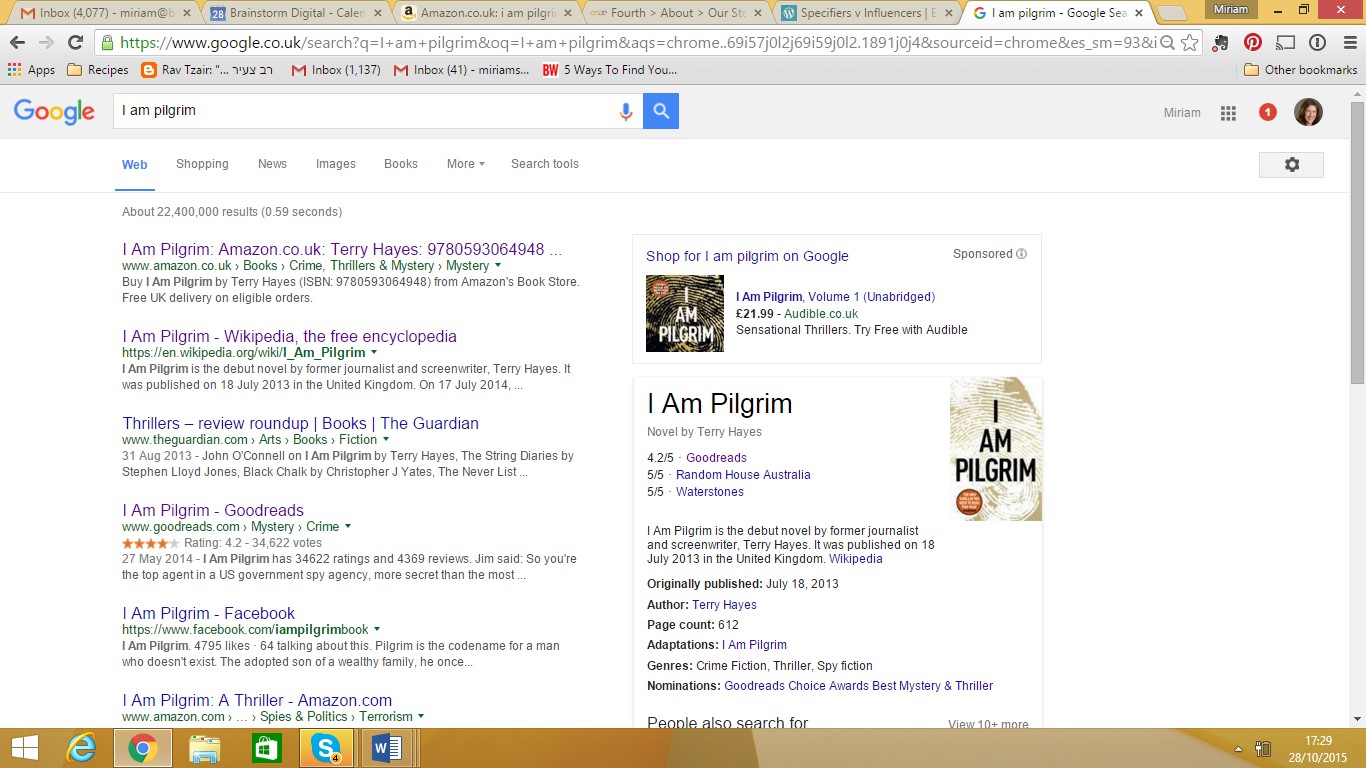Switch to Word in the taskbar

387,748
